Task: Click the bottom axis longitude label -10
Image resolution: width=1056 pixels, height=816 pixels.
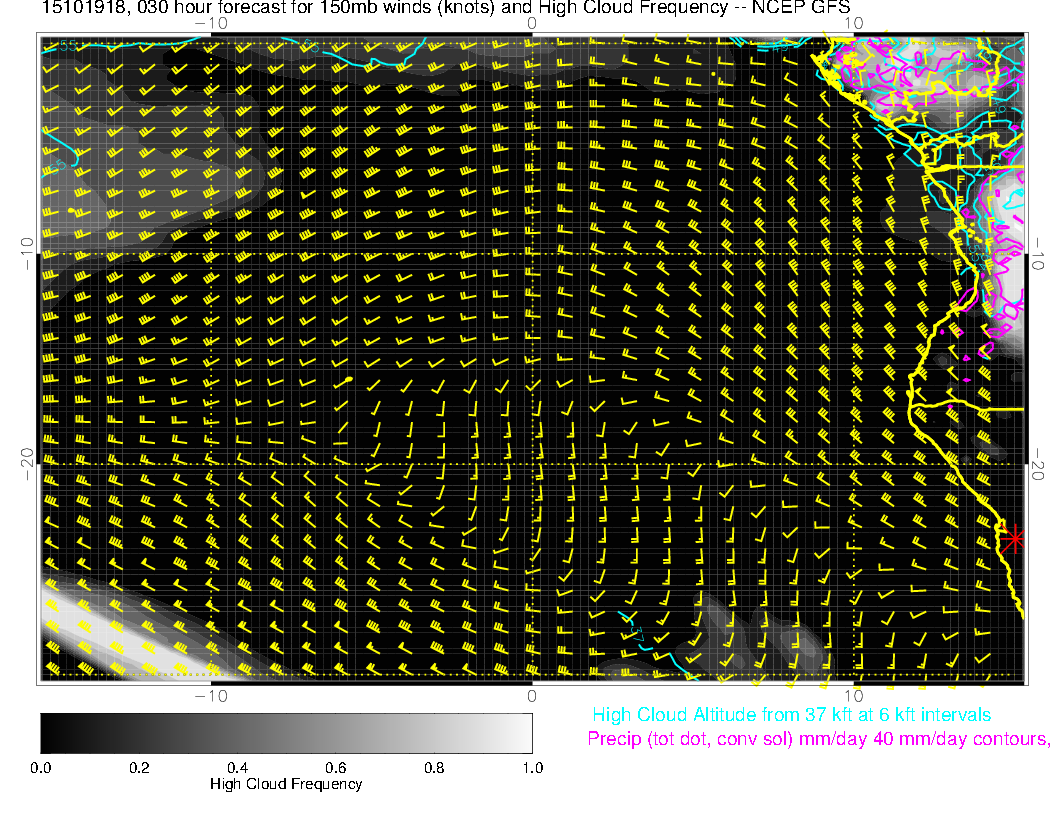Action: (211, 696)
